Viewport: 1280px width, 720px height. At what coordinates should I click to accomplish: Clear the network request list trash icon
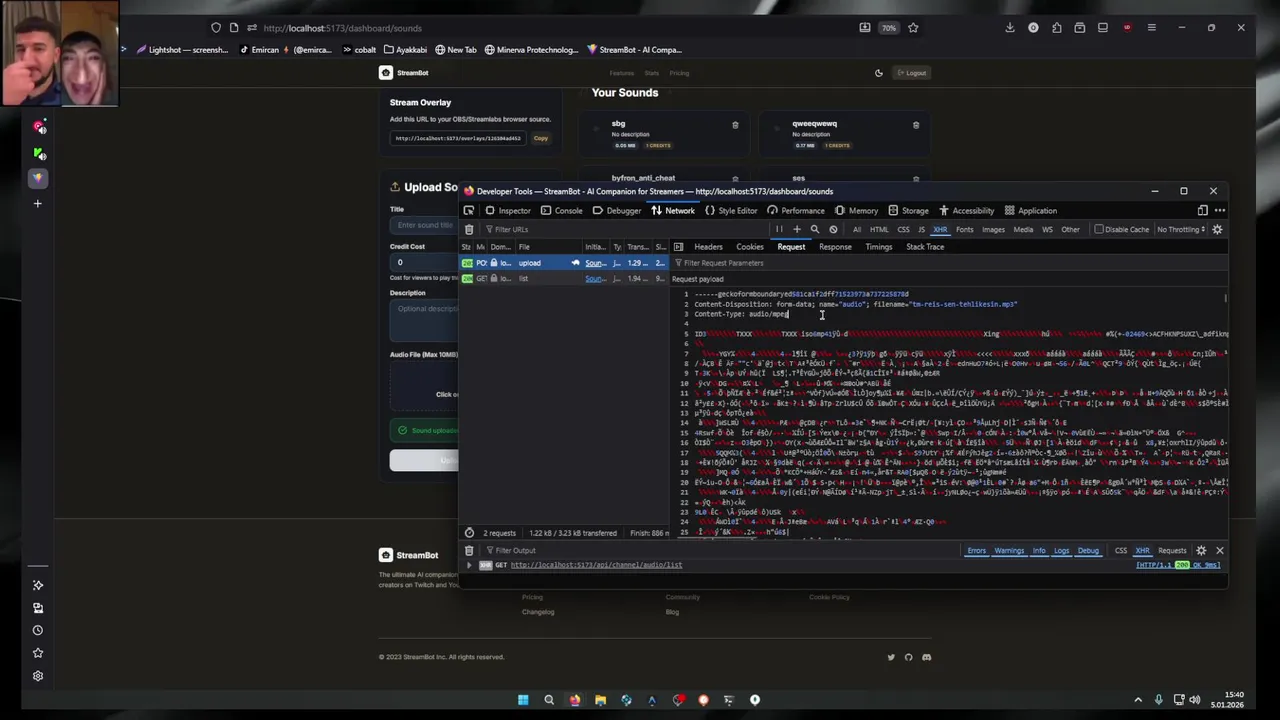click(x=469, y=230)
